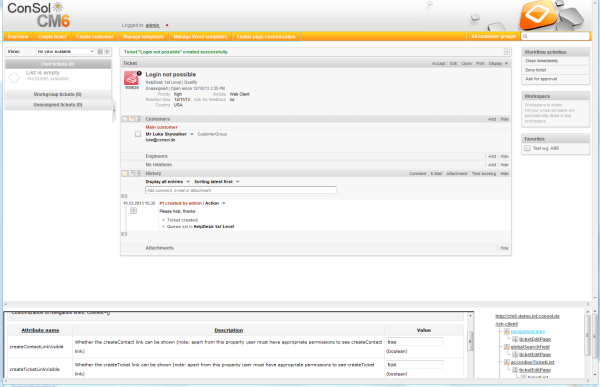This screenshot has height=387, width=600.
Task: Select the Close immediately workflow activity
Action: 541,61
